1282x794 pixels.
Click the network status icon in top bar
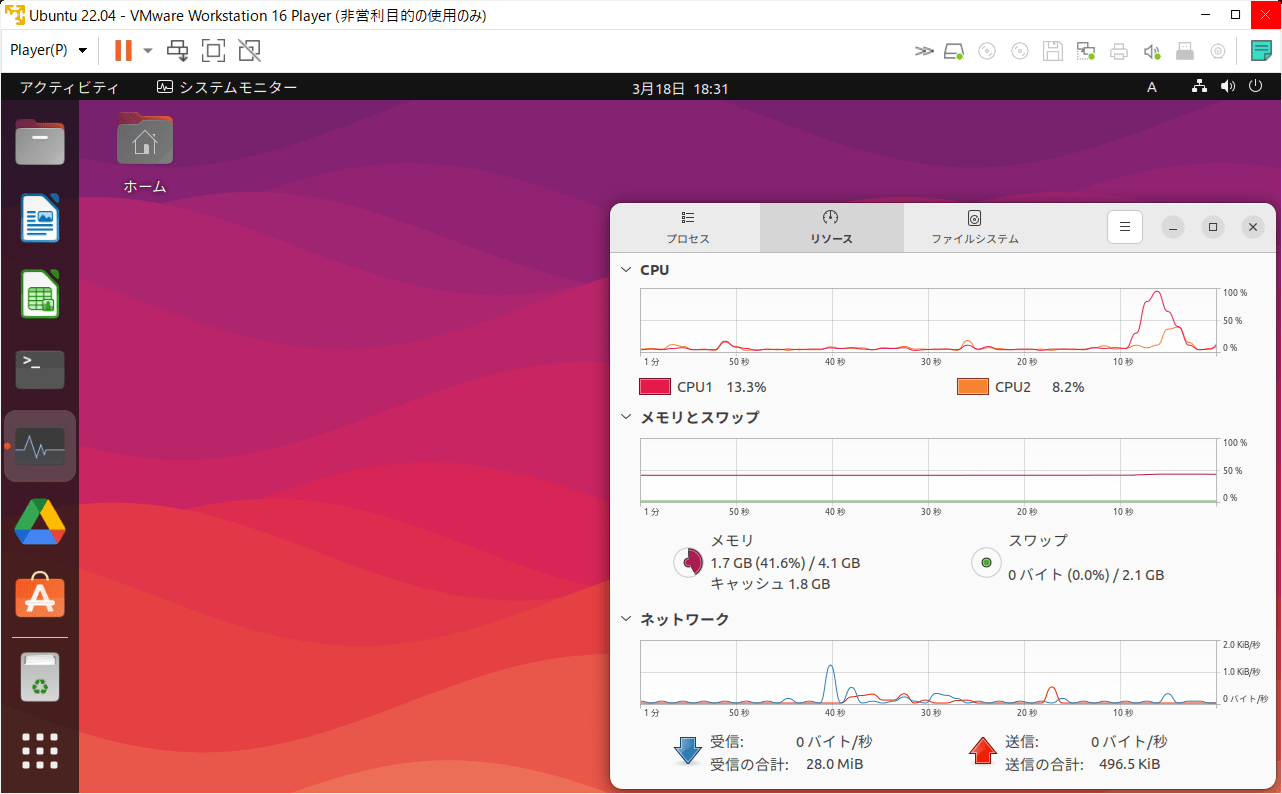[1200, 87]
